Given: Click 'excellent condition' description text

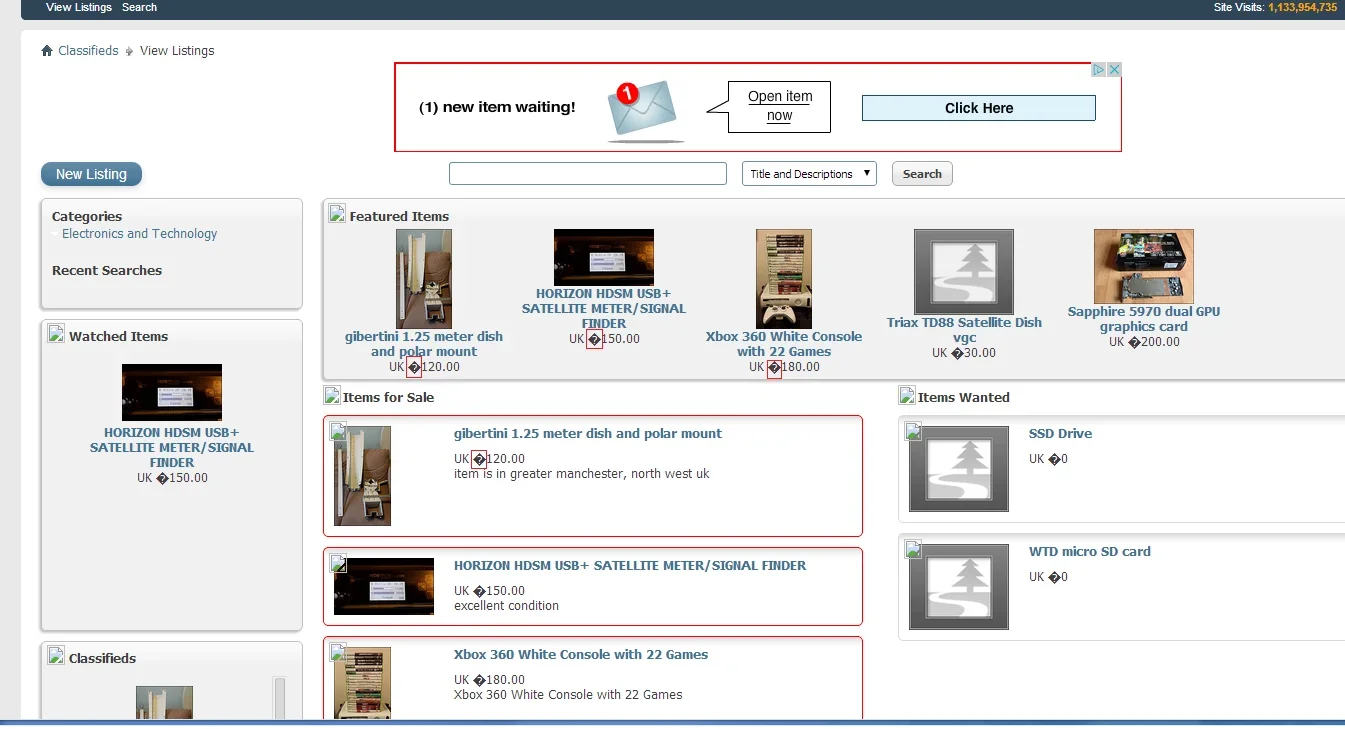Looking at the screenshot, I should 506,606.
